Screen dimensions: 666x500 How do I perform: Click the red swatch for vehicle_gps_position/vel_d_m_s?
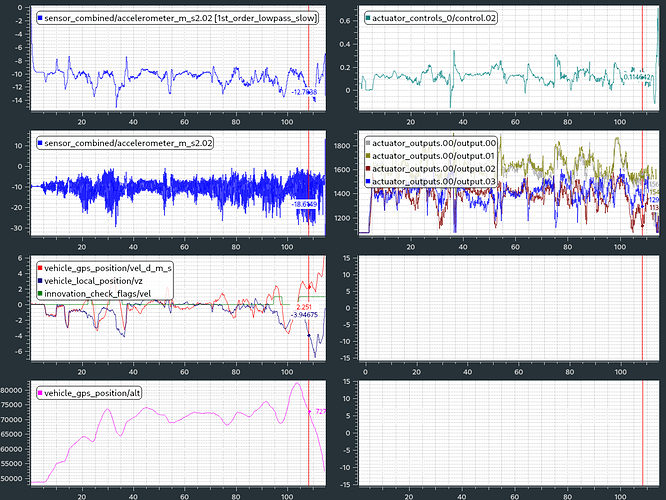pos(40,268)
